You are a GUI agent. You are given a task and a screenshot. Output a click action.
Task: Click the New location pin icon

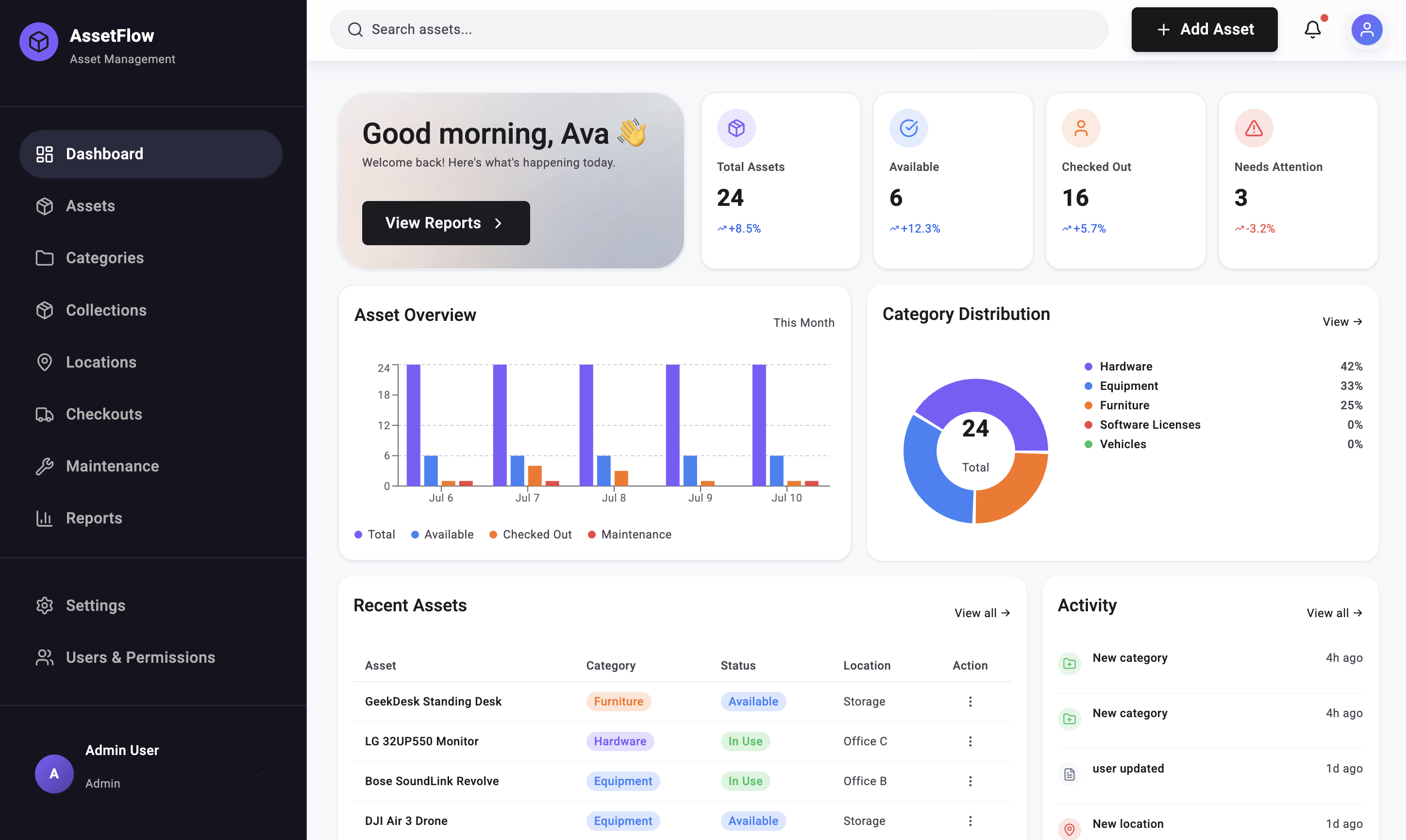(1069, 830)
